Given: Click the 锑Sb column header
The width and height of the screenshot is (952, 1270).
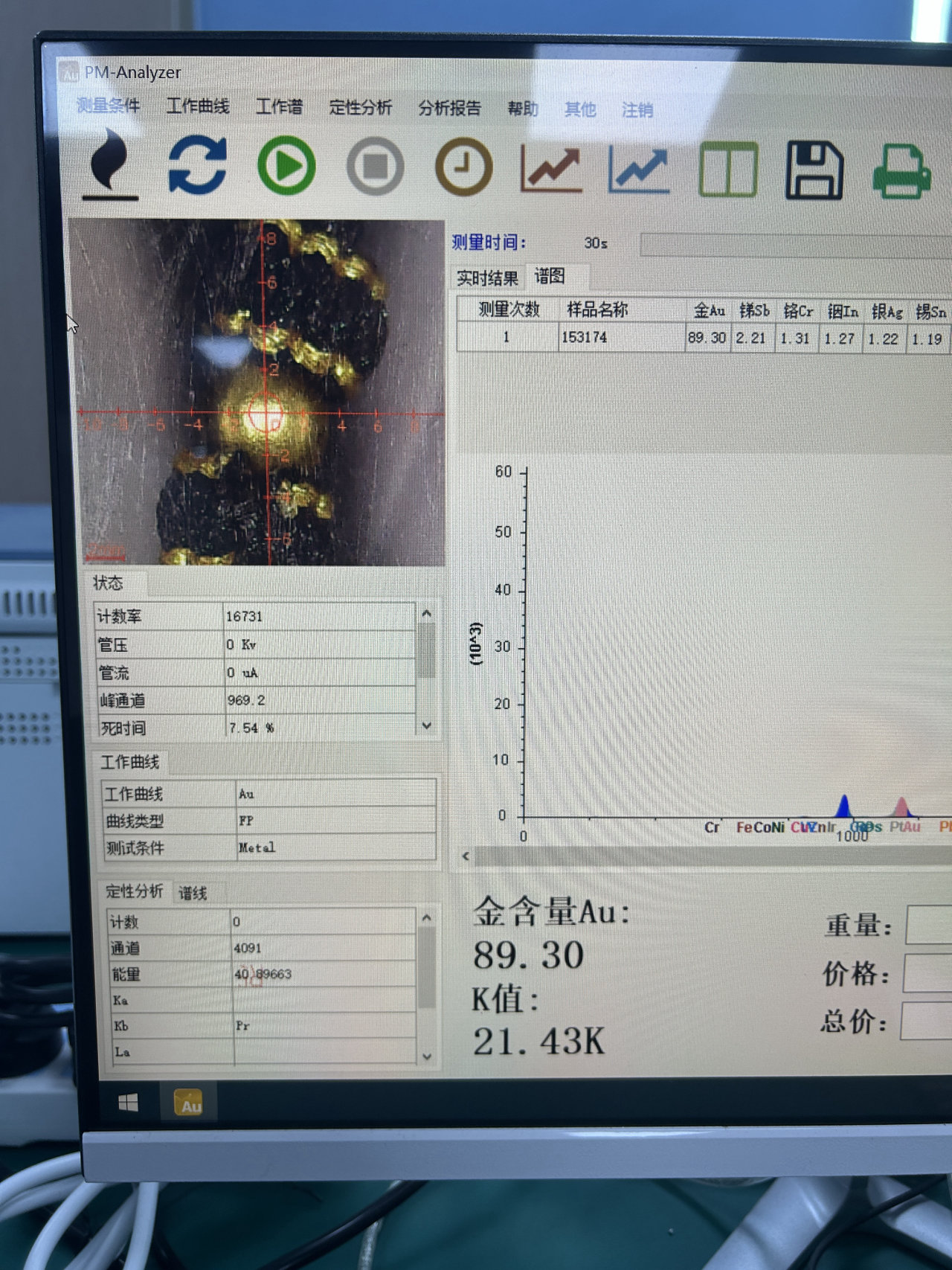Looking at the screenshot, I should [753, 311].
